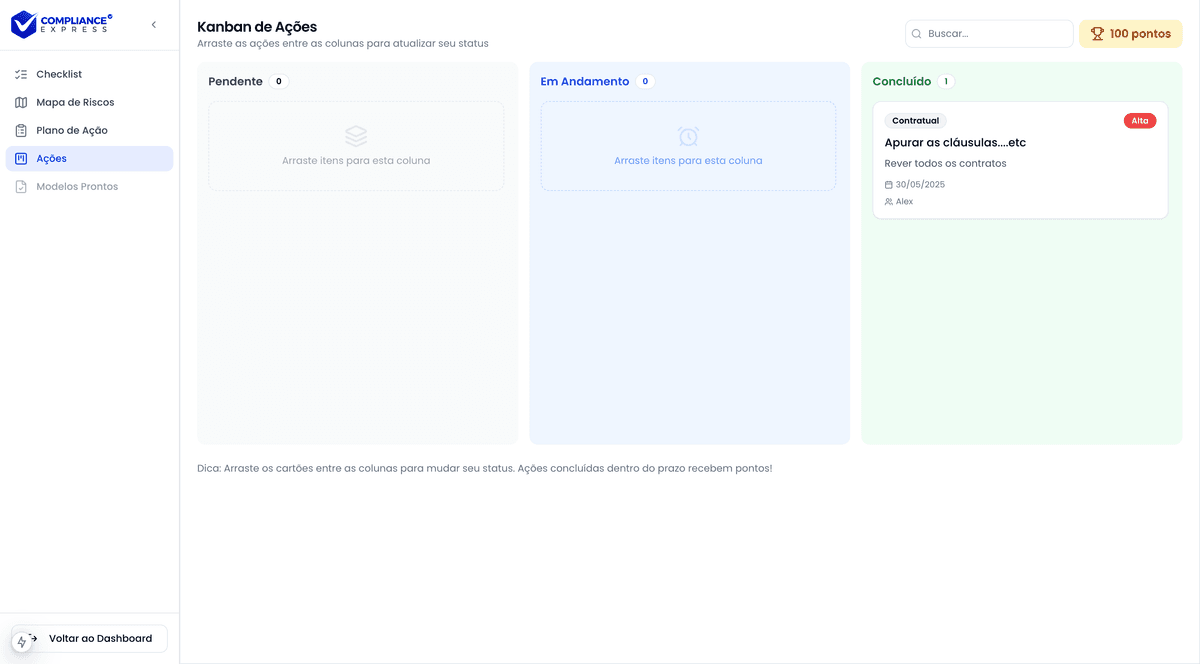The height and width of the screenshot is (664, 1200).
Task: Click the Voltar ao Dashboard button
Action: pyautogui.click(x=89, y=638)
